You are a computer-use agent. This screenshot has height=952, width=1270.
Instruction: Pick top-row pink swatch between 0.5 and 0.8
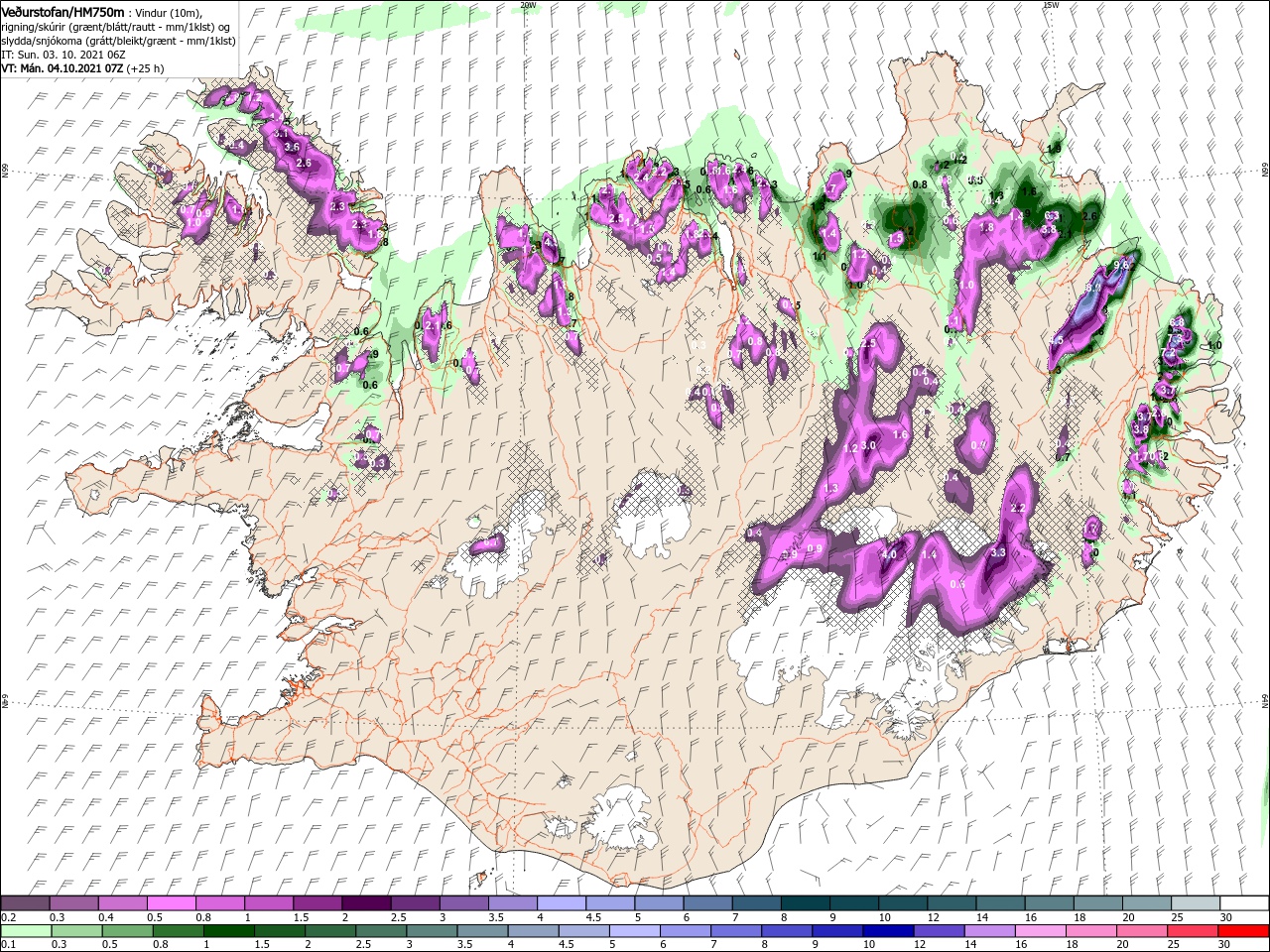click(x=171, y=903)
